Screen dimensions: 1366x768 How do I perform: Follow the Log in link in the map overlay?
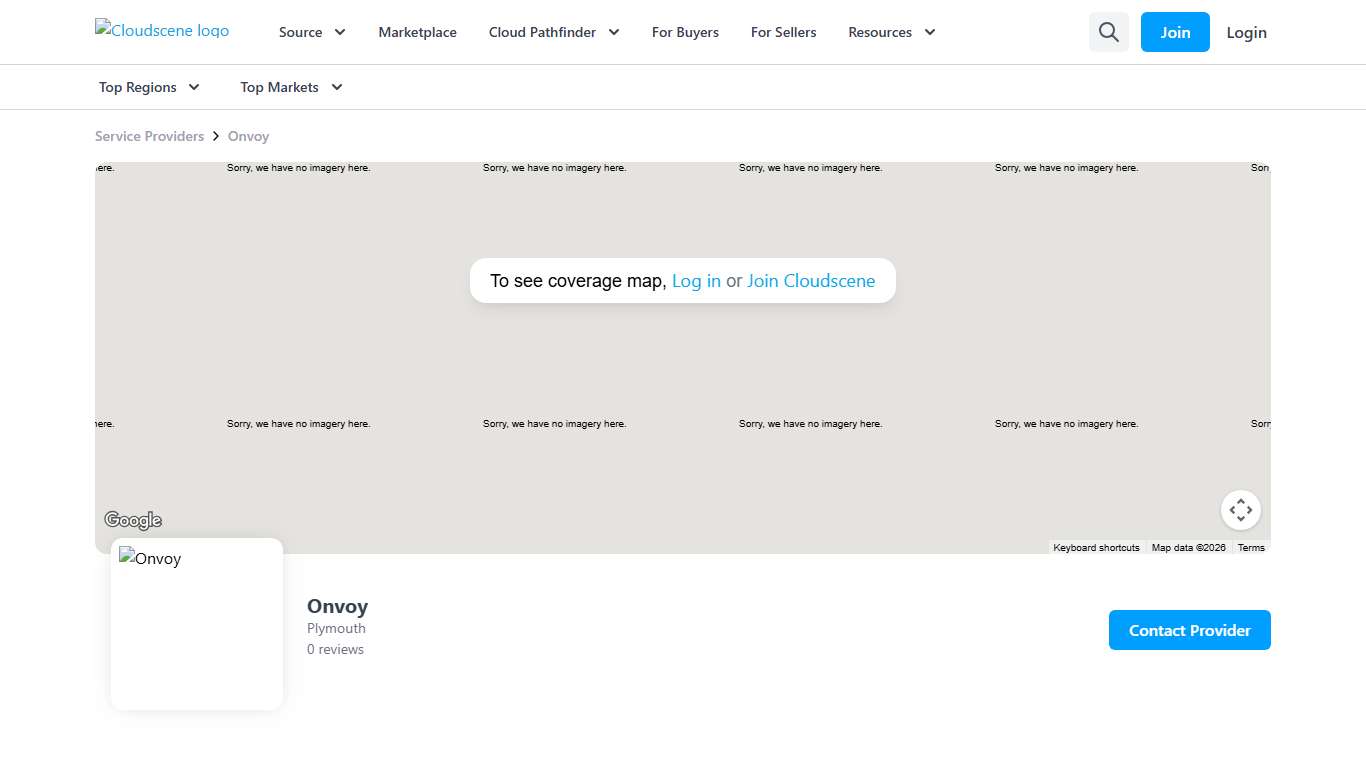coord(696,281)
